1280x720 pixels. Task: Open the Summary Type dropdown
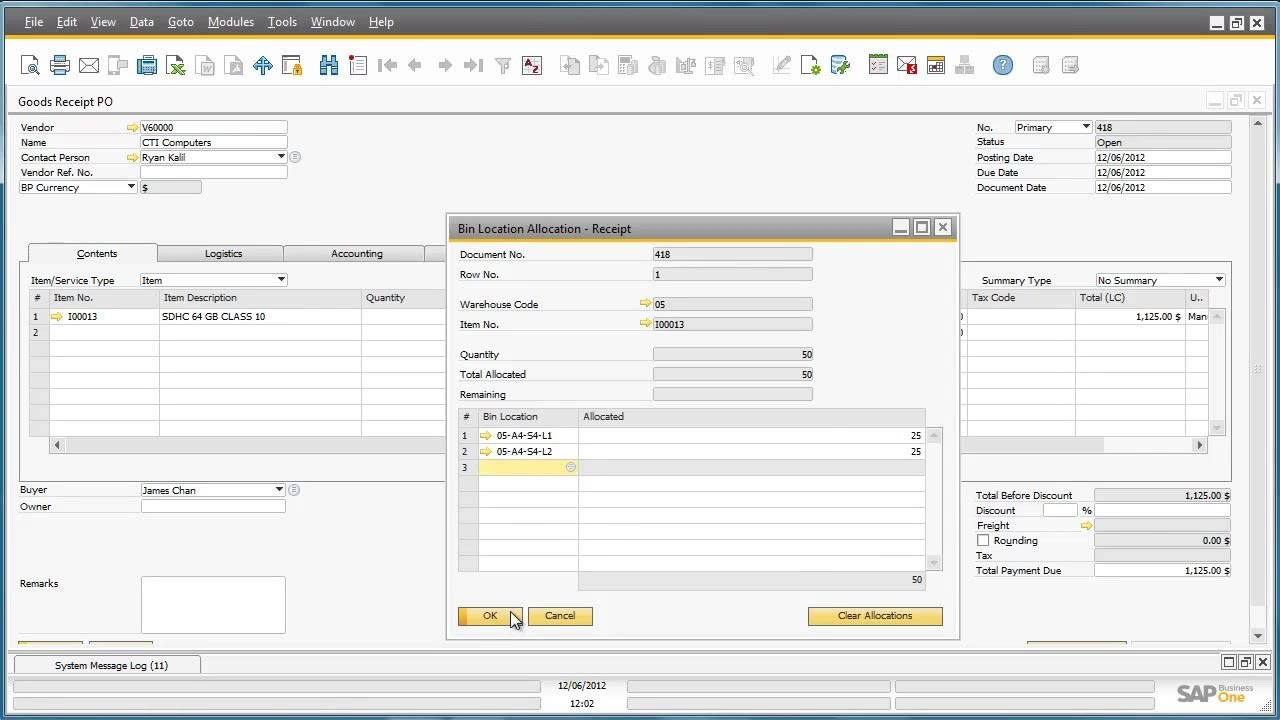pyautogui.click(x=1219, y=280)
